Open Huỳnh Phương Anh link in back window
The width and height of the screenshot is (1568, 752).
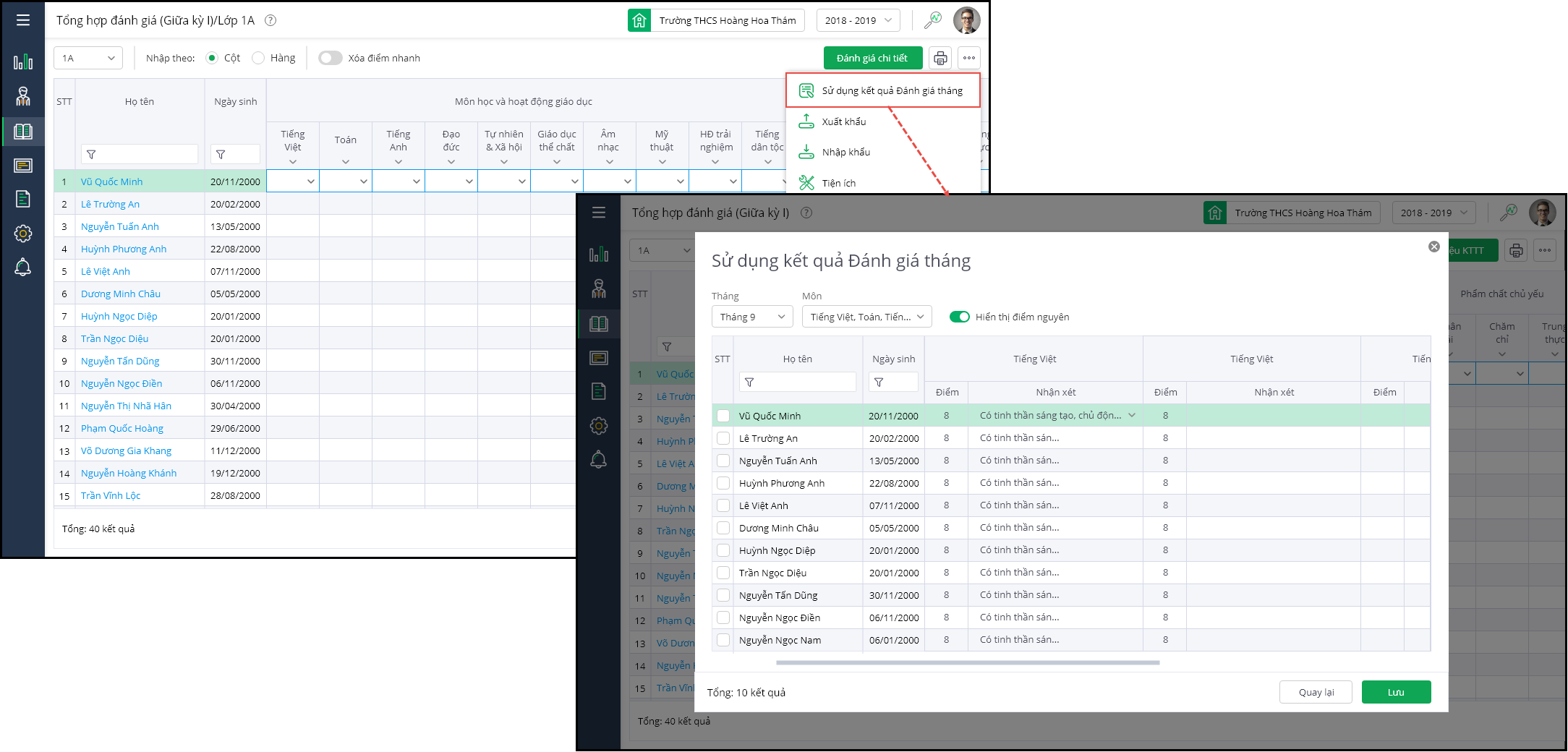pyautogui.click(x=124, y=249)
